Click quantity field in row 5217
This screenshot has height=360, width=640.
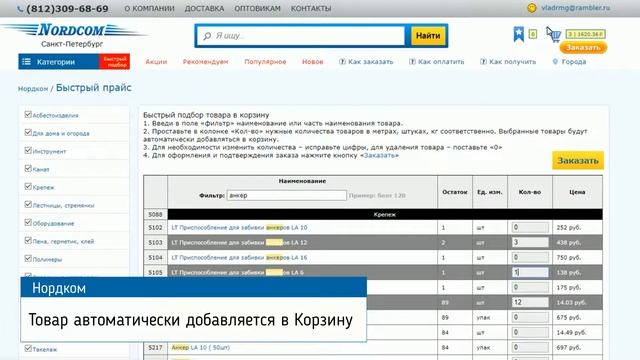click(x=530, y=348)
